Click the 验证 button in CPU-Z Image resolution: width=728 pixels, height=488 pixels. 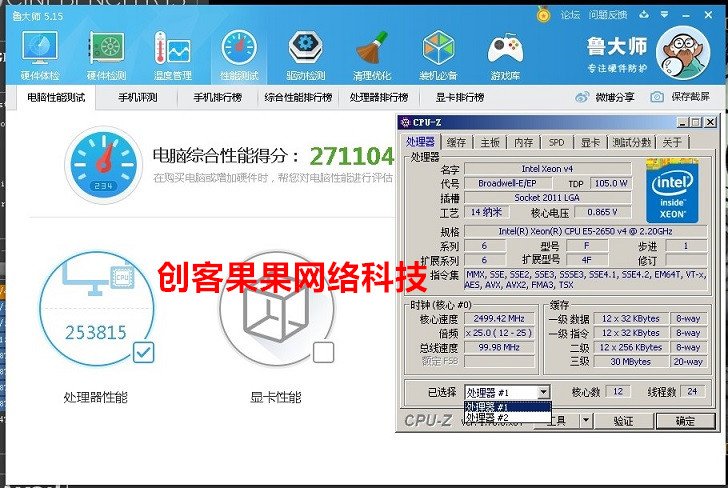pos(623,421)
